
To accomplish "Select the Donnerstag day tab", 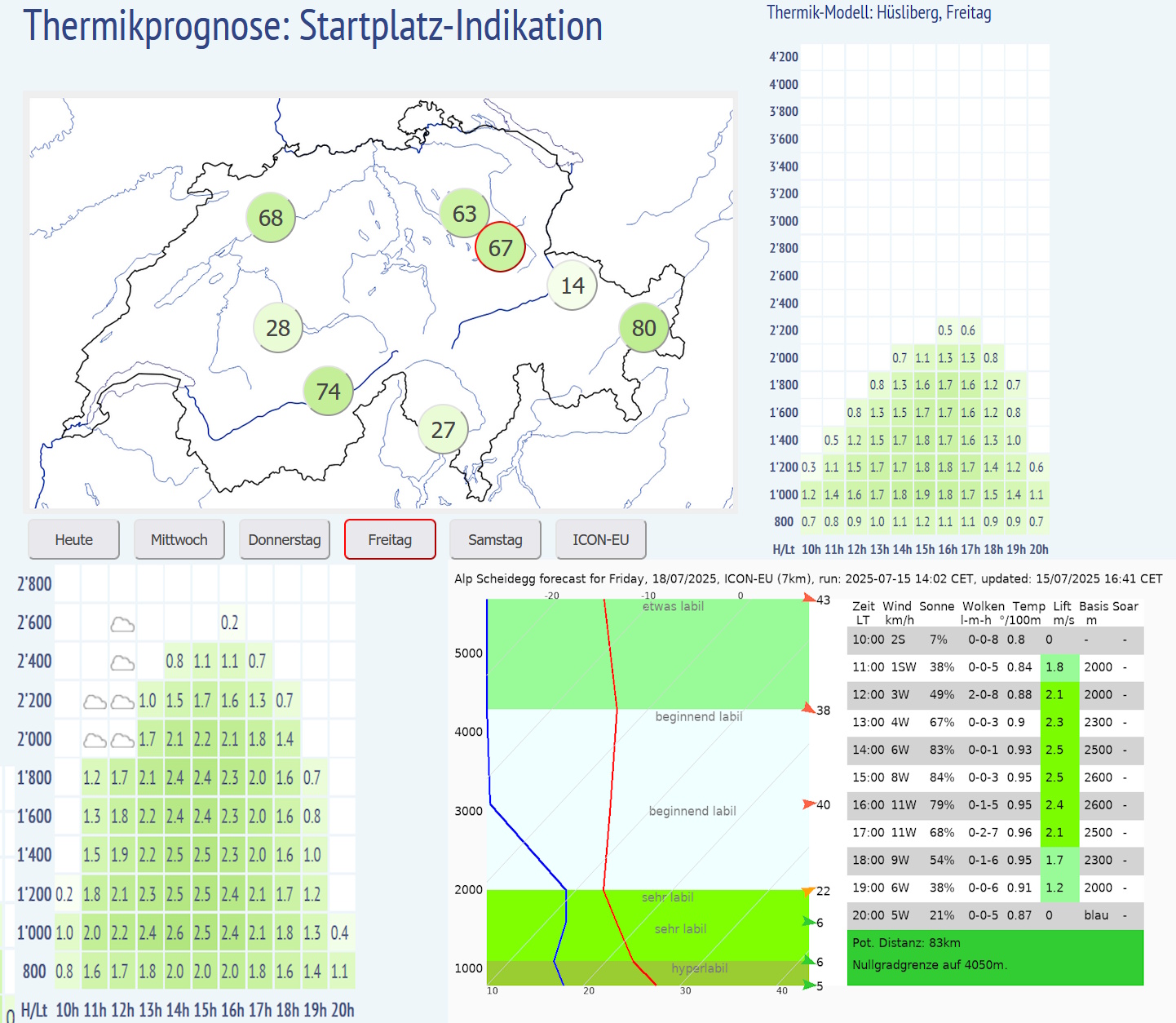I will pyautogui.click(x=285, y=540).
